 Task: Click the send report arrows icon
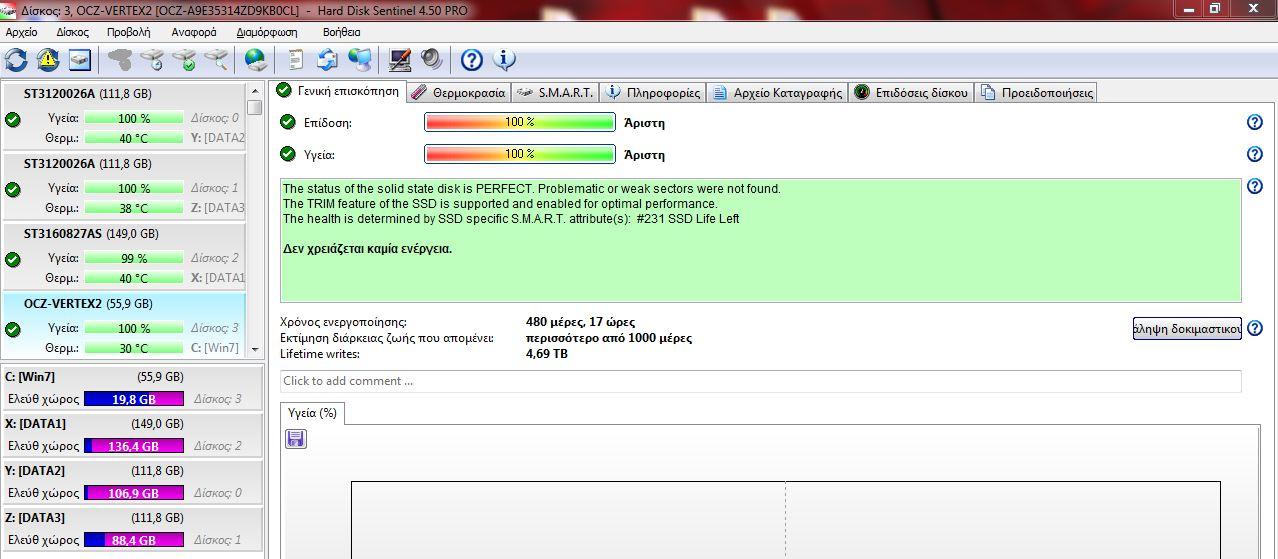(x=327, y=60)
